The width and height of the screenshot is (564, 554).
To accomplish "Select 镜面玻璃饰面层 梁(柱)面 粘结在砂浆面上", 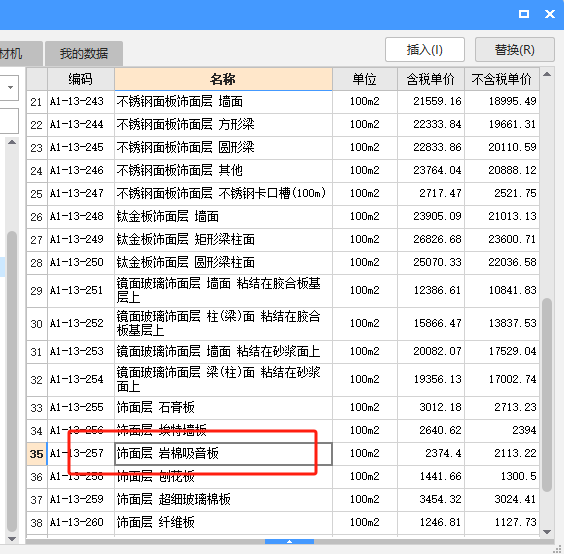I will coord(223,380).
